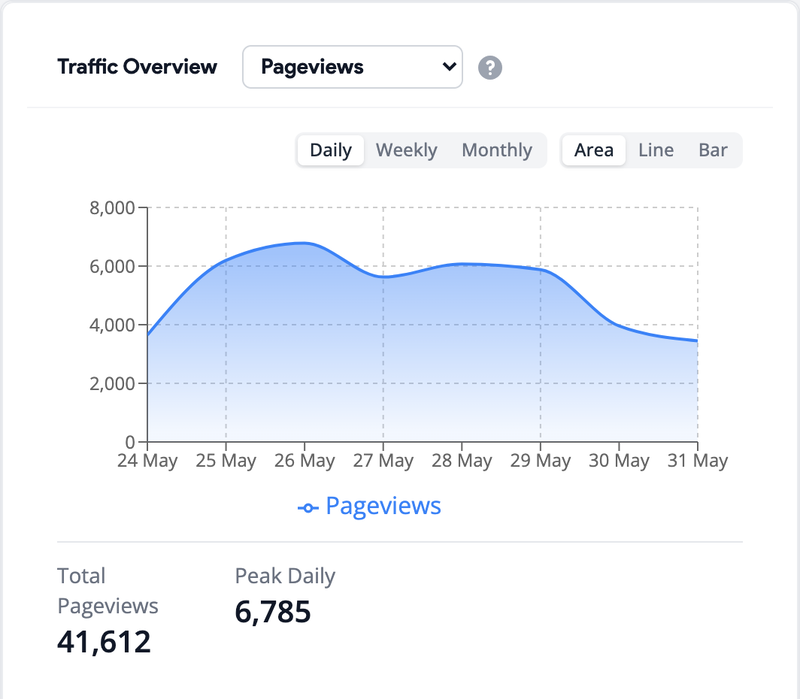Click the 25 May axis label
The height and width of the screenshot is (699, 800).
(x=226, y=461)
